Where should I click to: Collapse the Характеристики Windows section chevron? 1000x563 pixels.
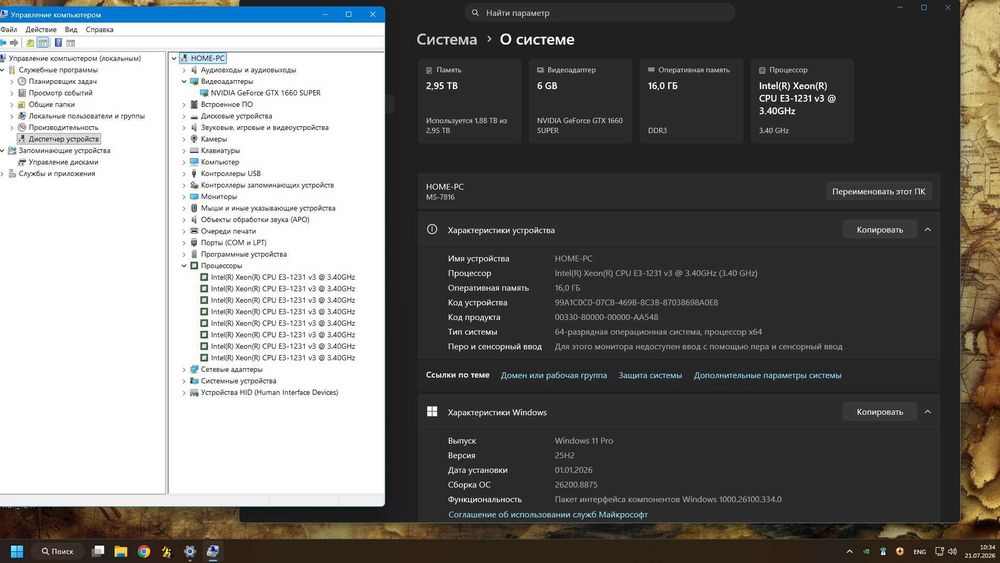[928, 412]
